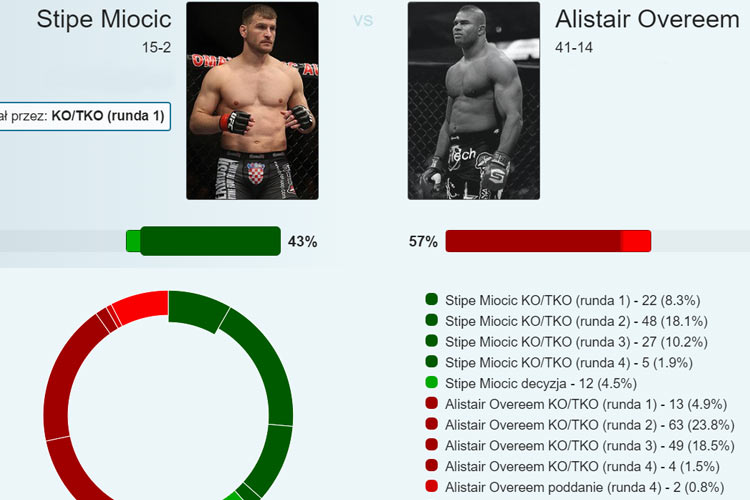The width and height of the screenshot is (750, 500).
Task: Open the Alistair Overeem name heading
Action: 647,20
